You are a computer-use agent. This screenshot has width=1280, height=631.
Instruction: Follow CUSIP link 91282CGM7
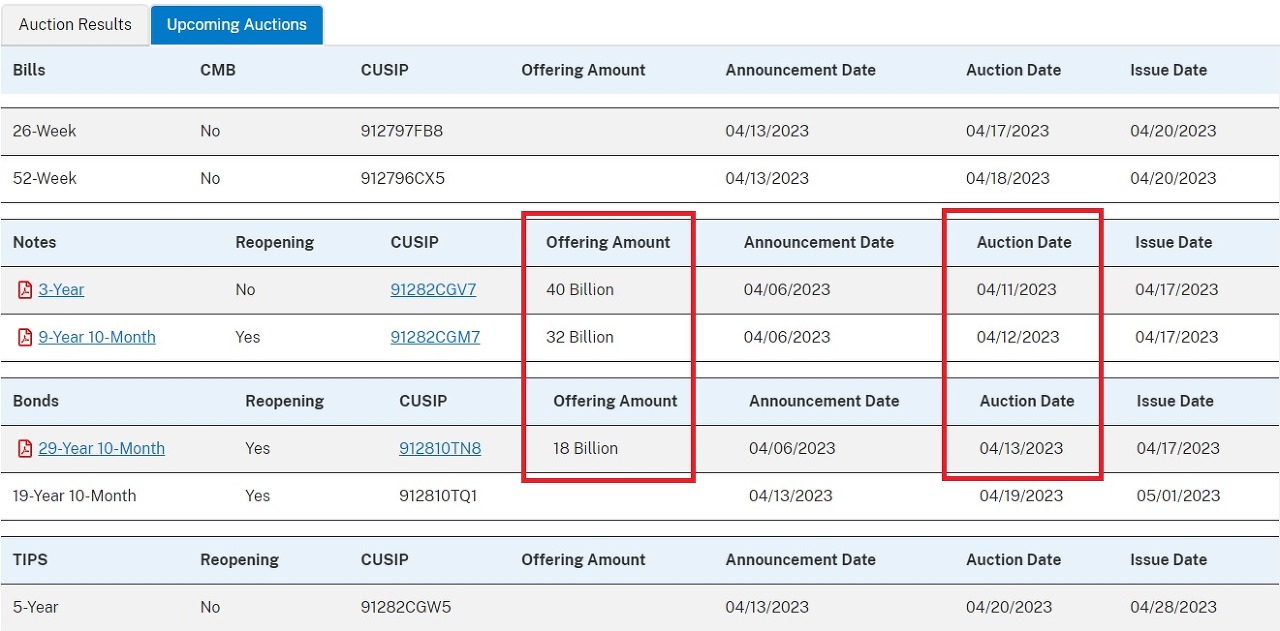click(x=435, y=337)
